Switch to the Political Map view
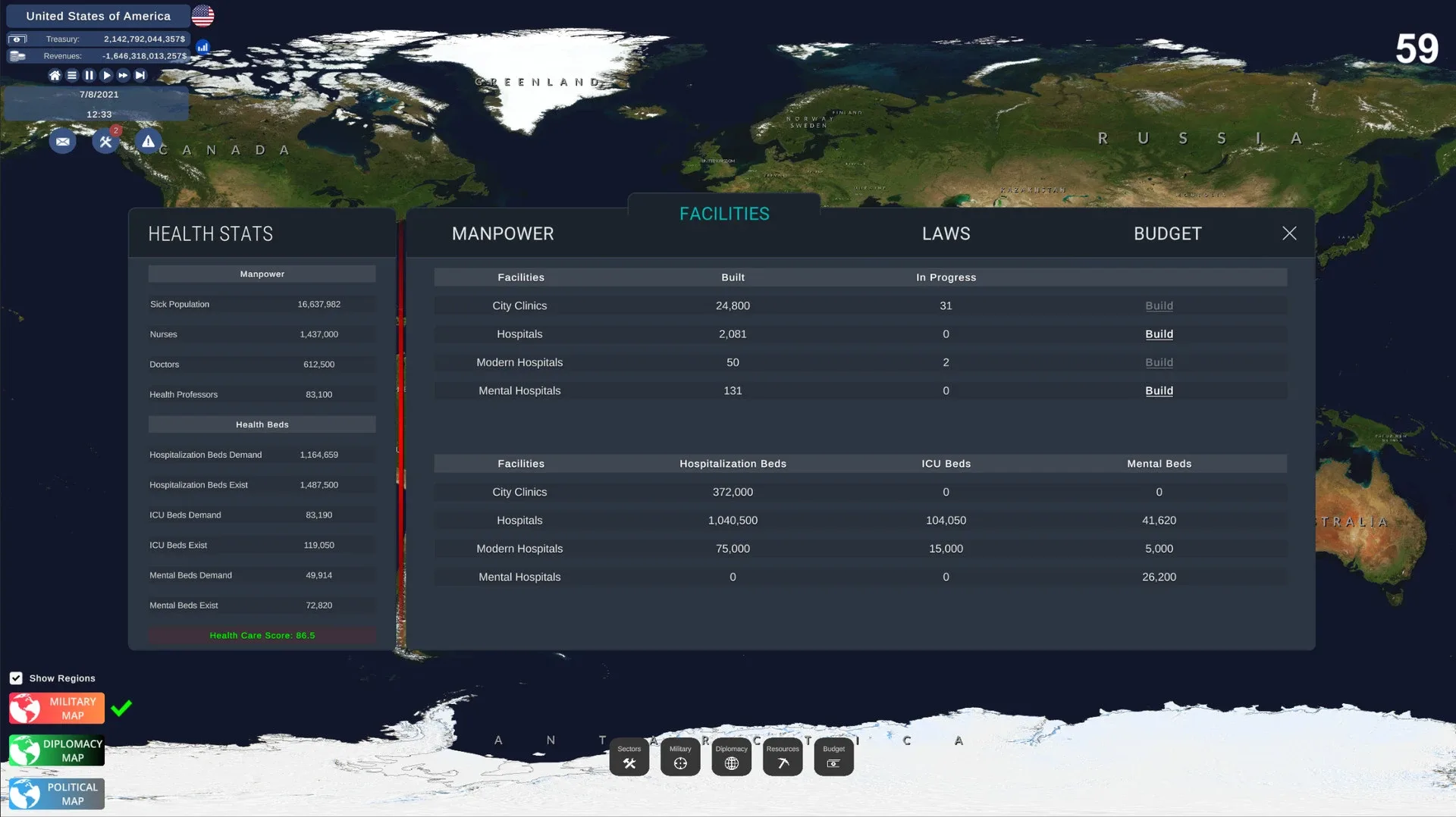 (x=57, y=794)
